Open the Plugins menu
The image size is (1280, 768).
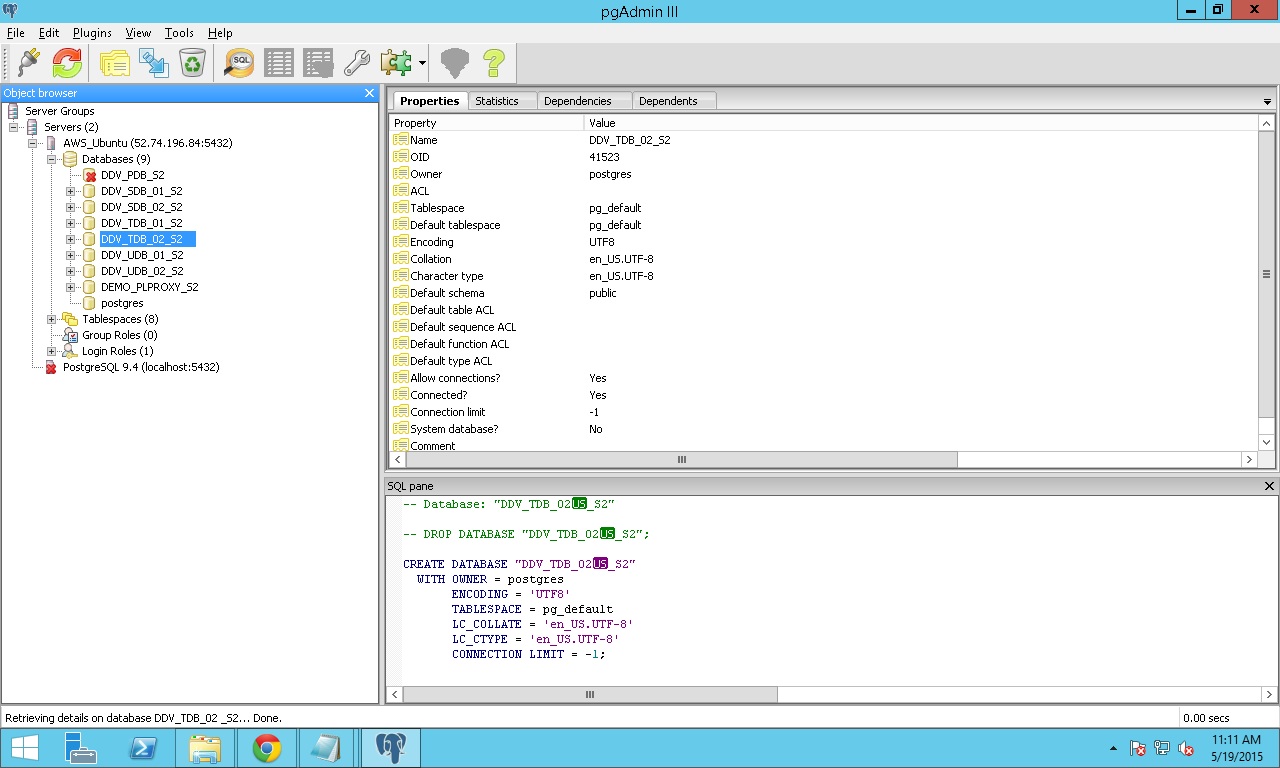tap(92, 33)
